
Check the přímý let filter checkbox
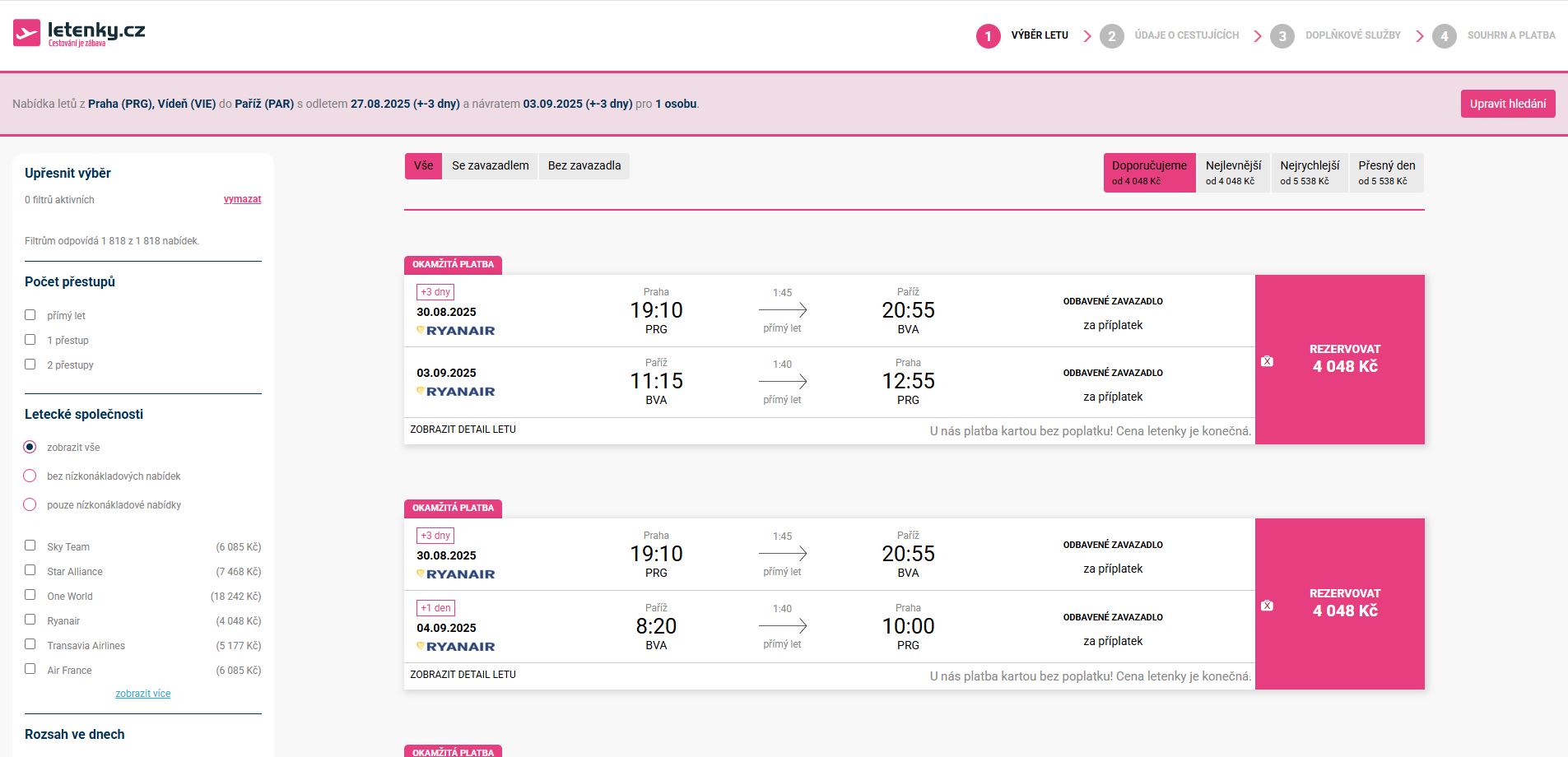30,315
